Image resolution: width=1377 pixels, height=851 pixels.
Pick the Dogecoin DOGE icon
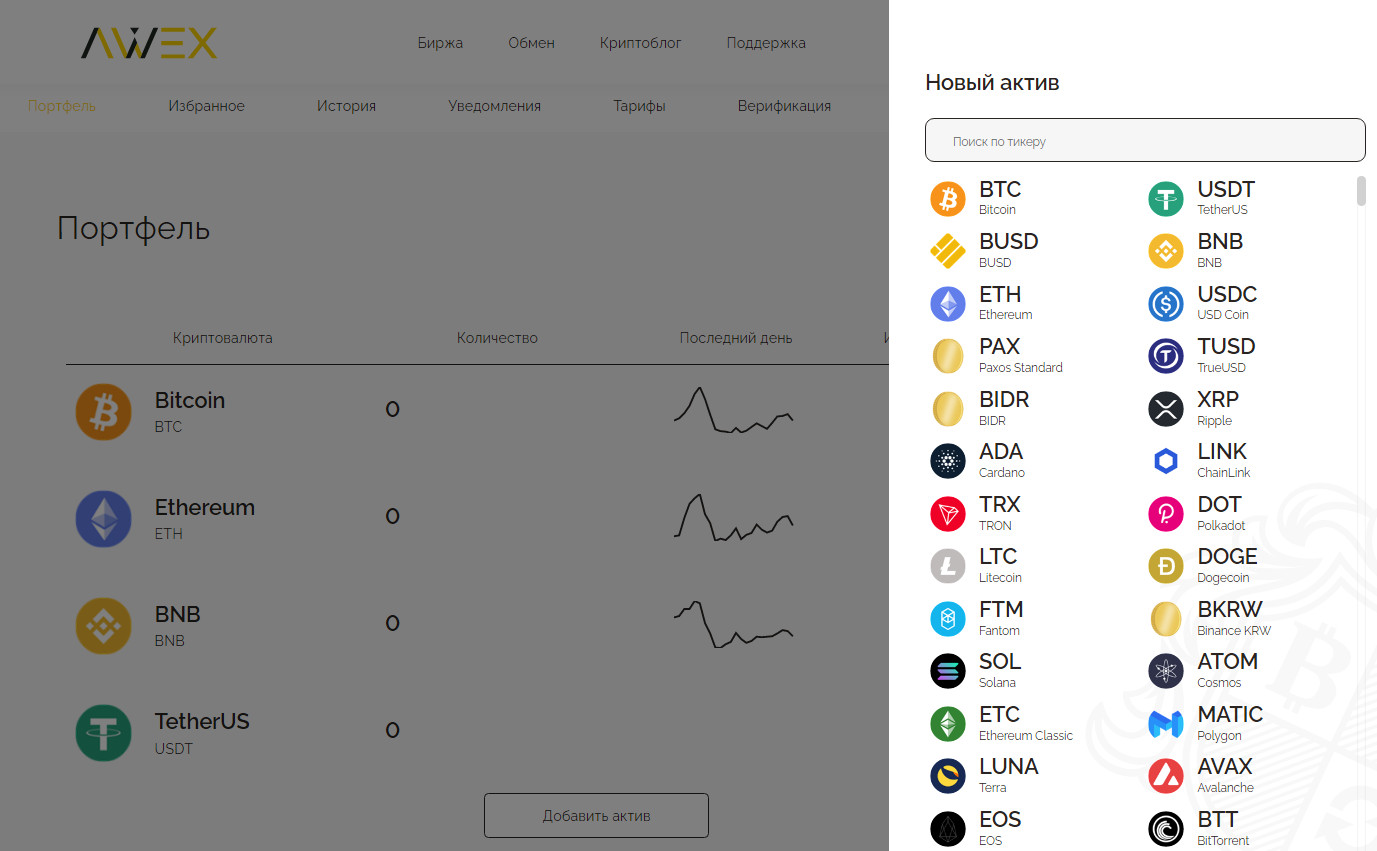(1166, 566)
